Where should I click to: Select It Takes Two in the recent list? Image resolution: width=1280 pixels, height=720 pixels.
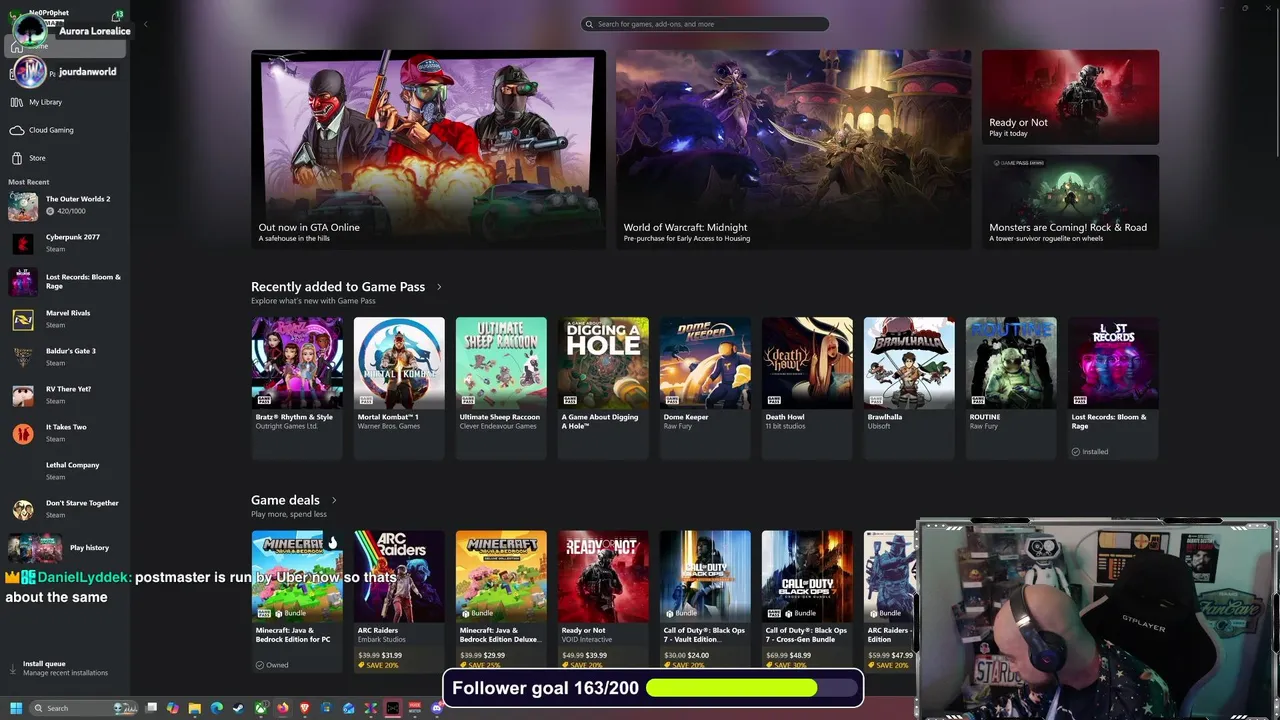66,433
